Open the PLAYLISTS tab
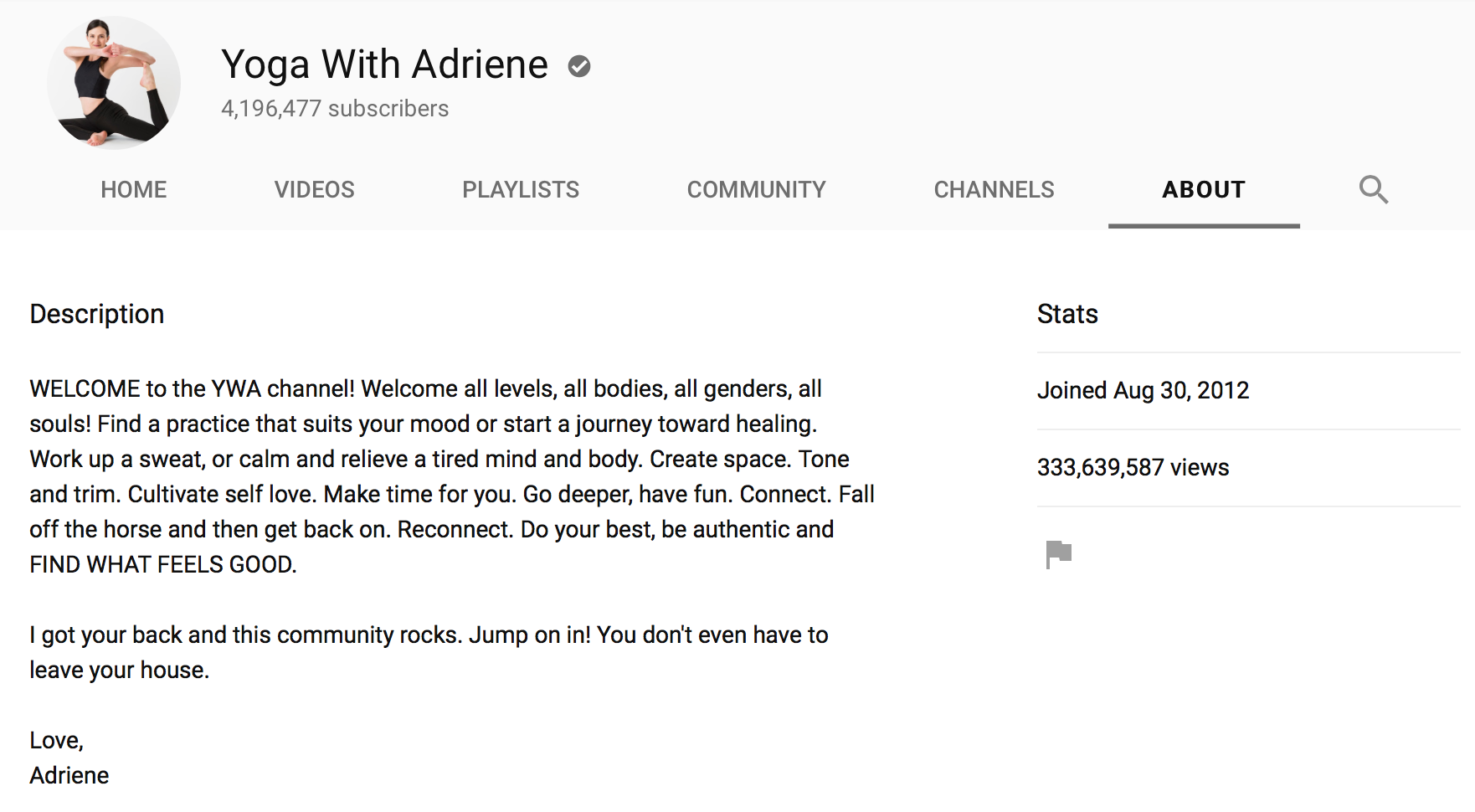 coord(521,189)
